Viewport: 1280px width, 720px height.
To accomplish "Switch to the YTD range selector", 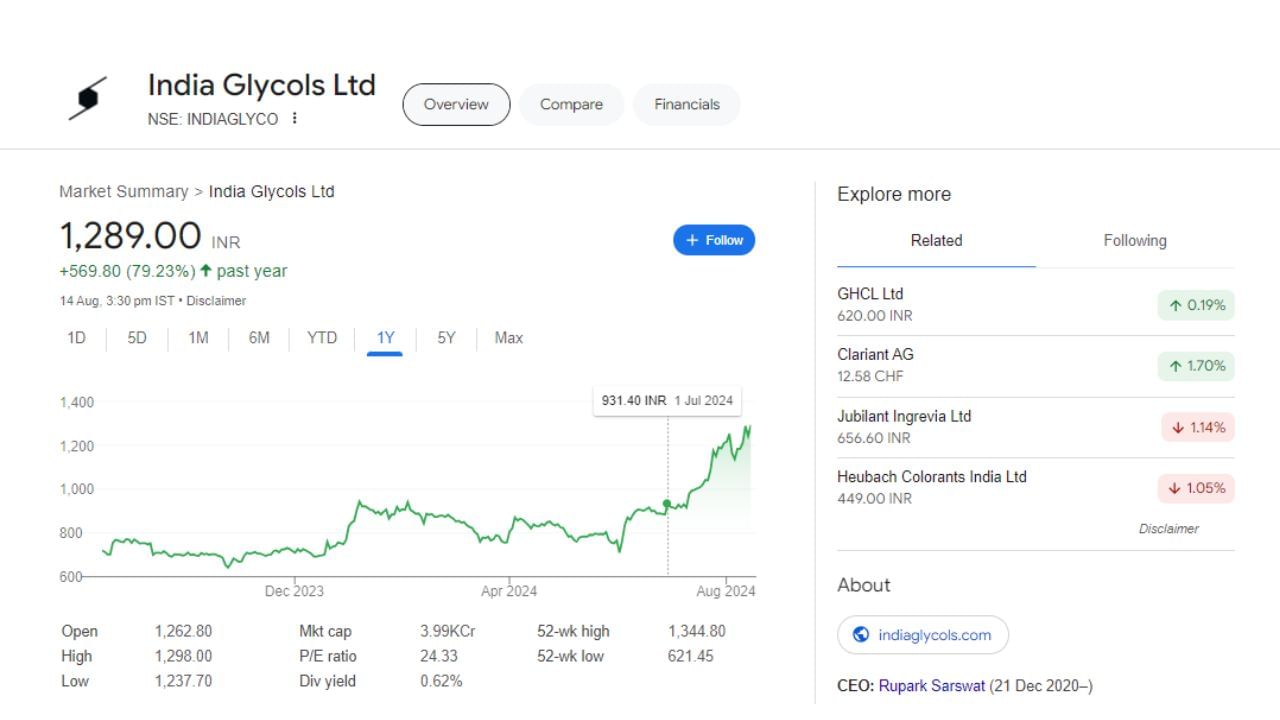I will pos(322,338).
